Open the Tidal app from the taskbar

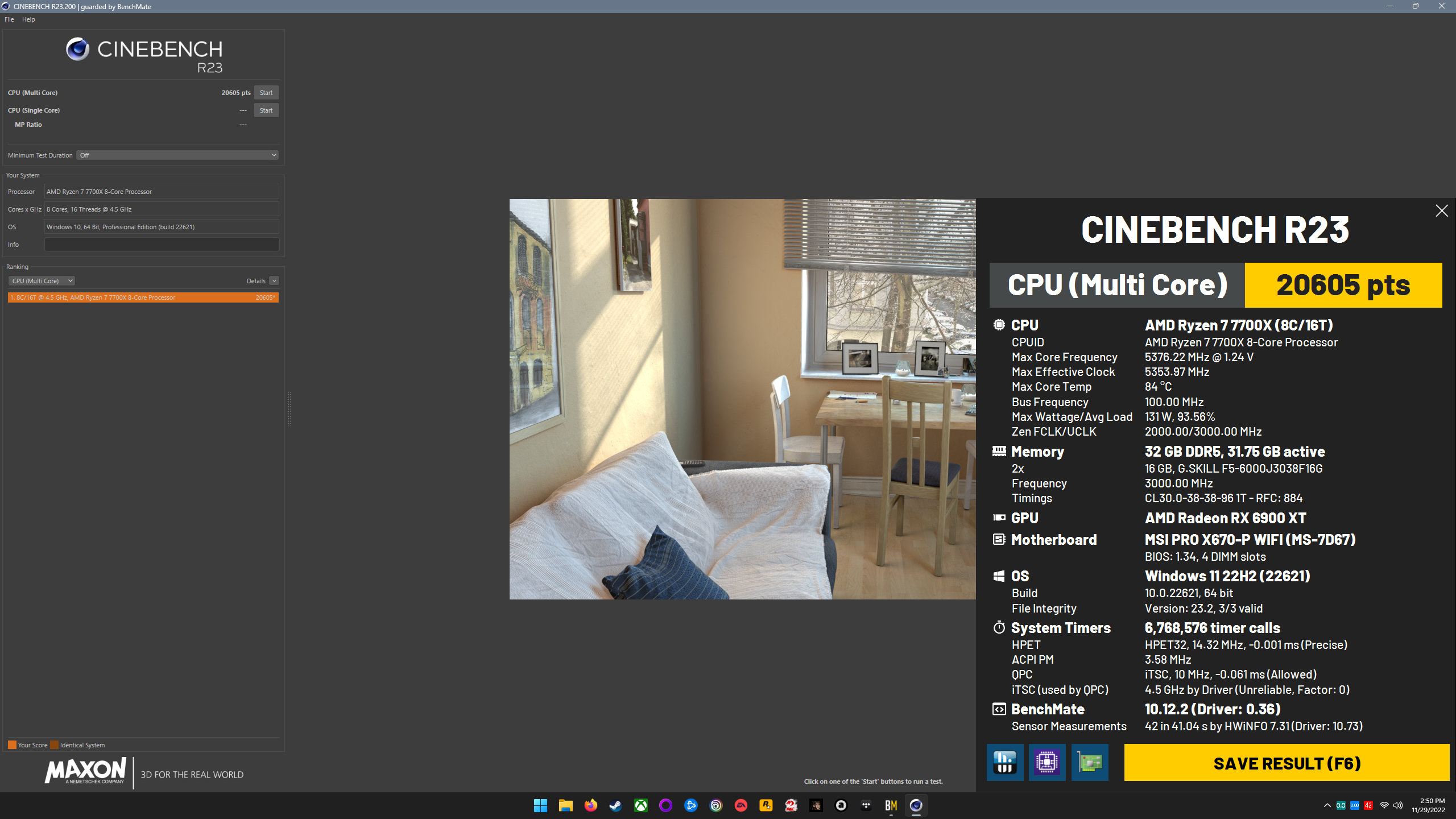tap(866, 805)
